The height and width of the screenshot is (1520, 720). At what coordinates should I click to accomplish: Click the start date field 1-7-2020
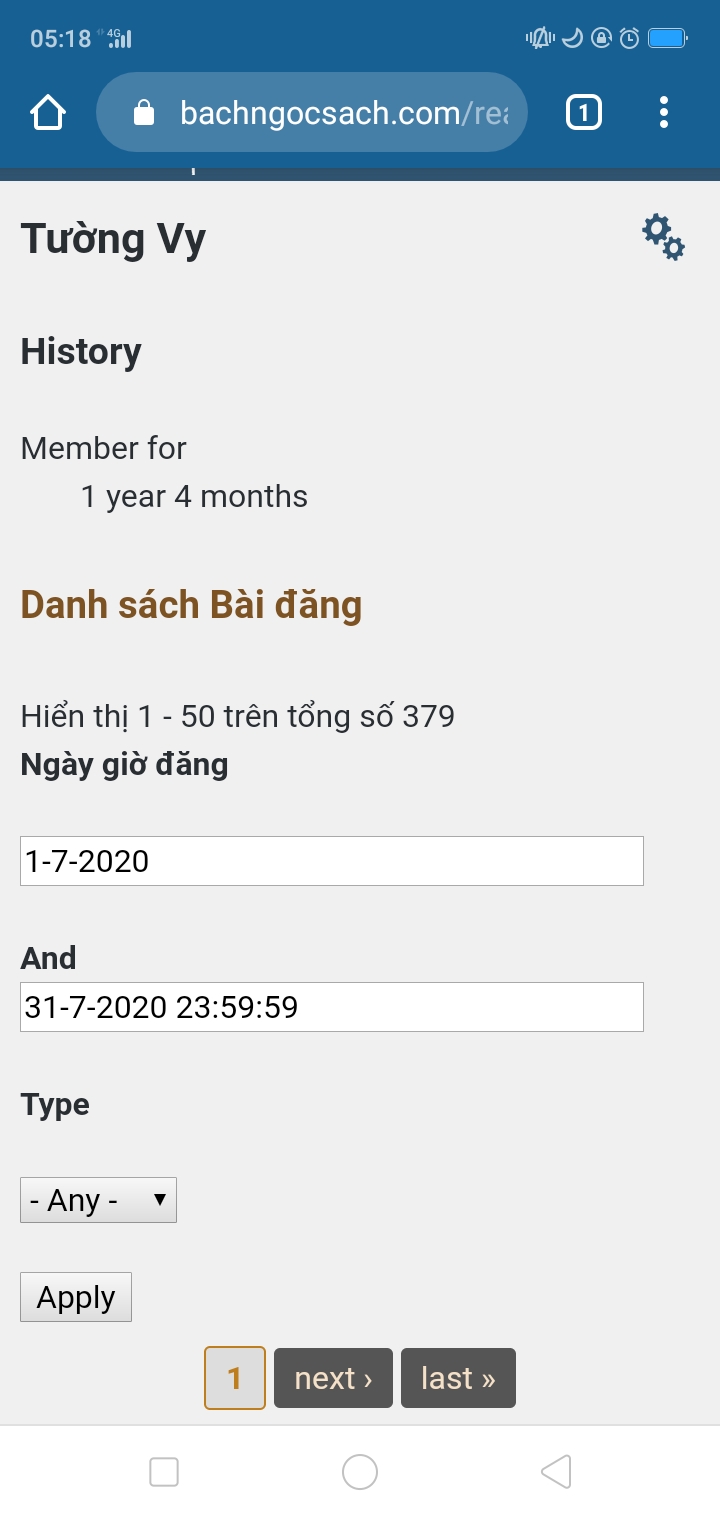coord(331,861)
